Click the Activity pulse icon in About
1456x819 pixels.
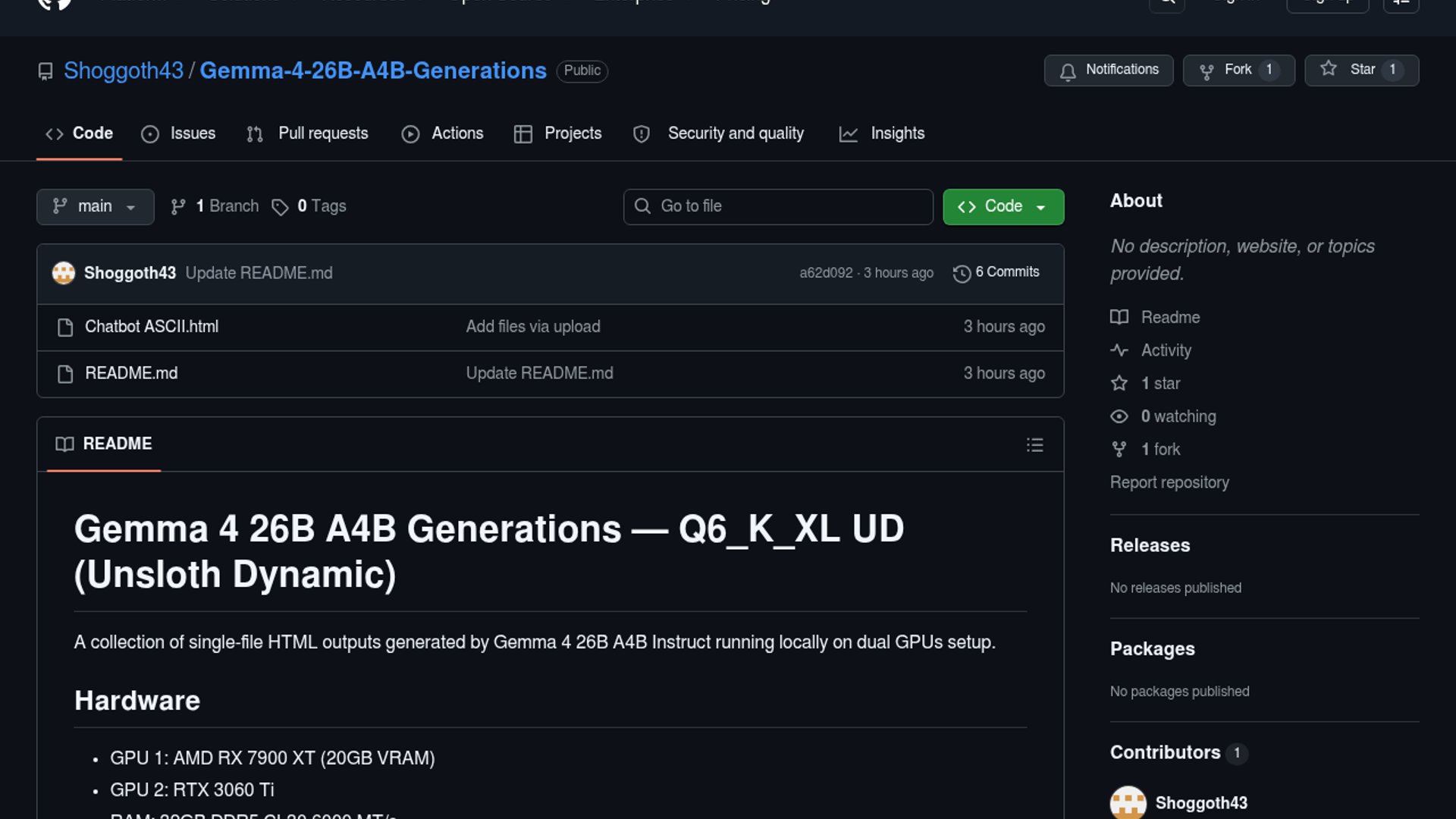point(1119,350)
